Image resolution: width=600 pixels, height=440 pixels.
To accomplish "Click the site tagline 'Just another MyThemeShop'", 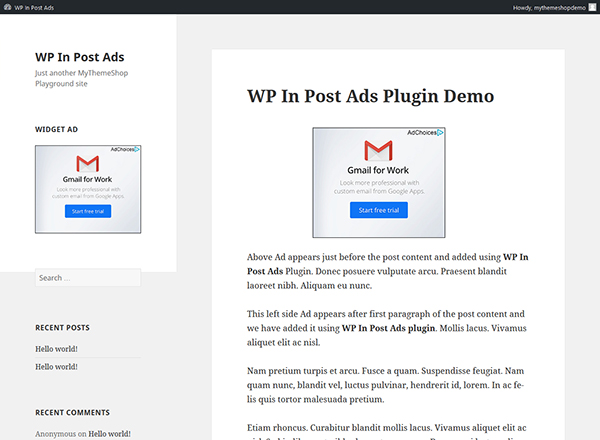I will [x=82, y=73].
